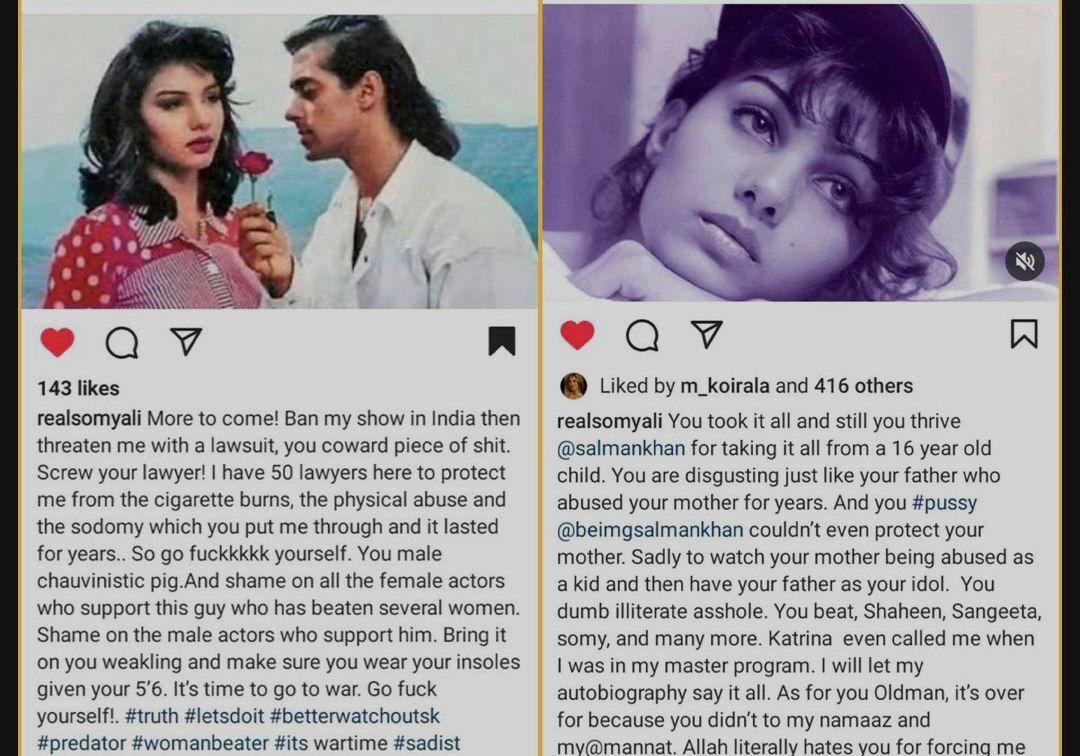Viewport: 1080px width, 756px height.
Task: Remove the left post's filled bookmark
Action: [x=501, y=341]
